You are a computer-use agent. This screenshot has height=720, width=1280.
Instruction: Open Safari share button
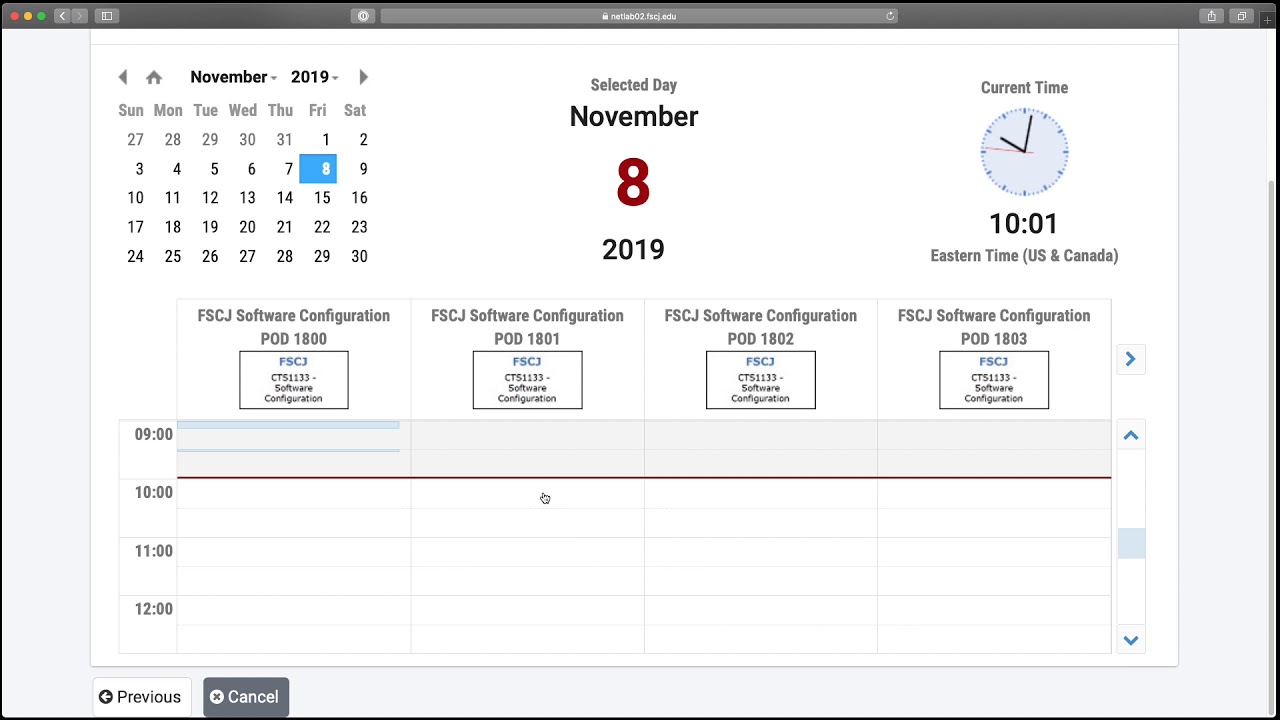point(1212,16)
